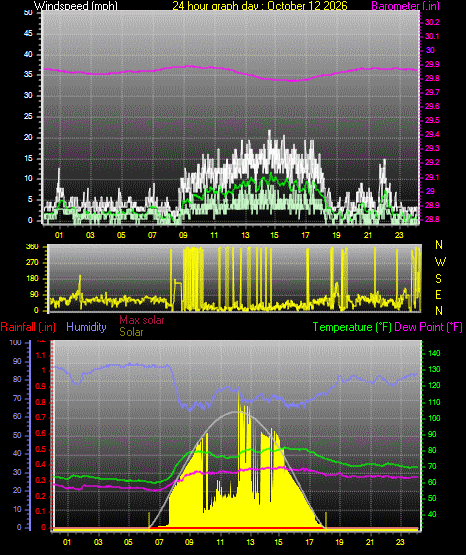Screen dimensions: 466x555
Task: Click the 29.4 barometer axis value
Action: tap(432, 134)
